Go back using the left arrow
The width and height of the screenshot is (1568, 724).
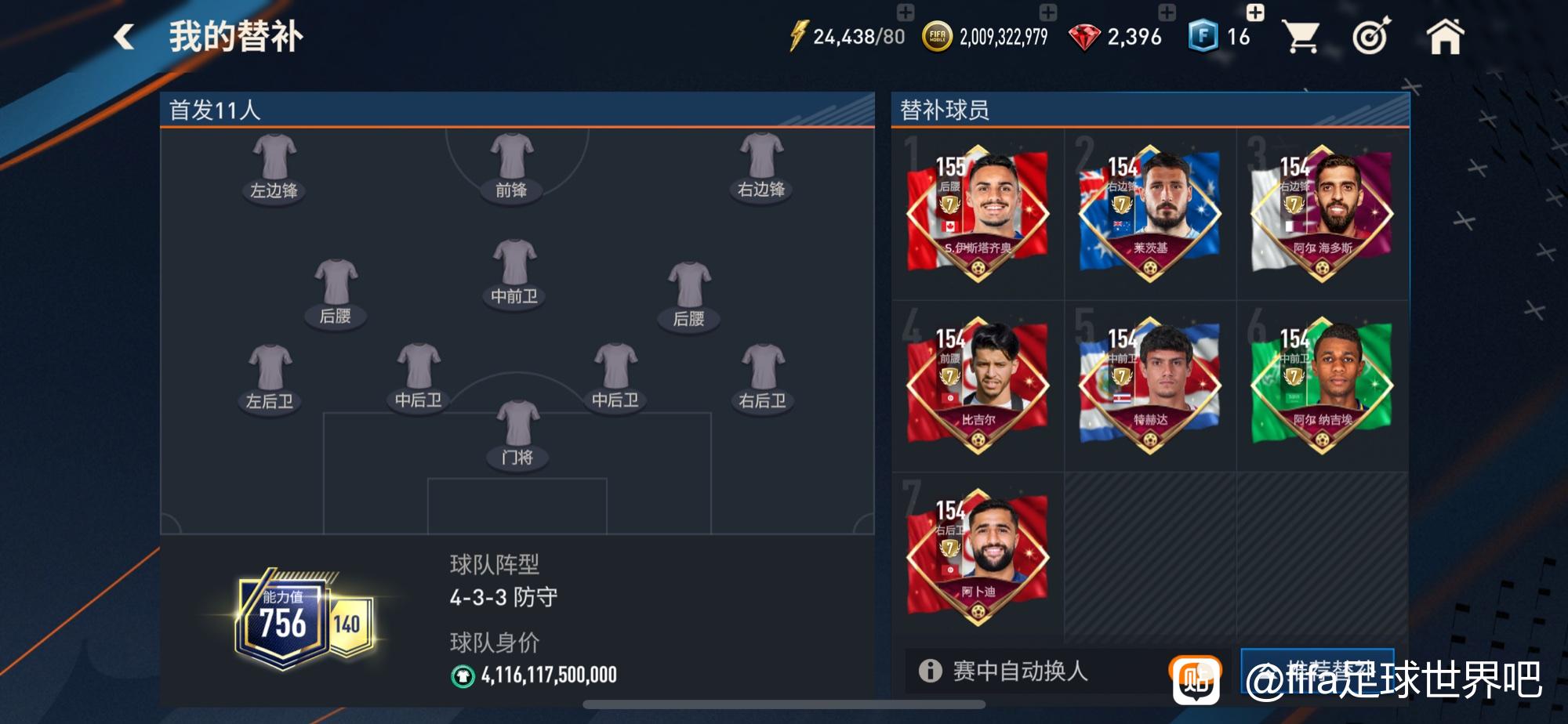click(124, 37)
